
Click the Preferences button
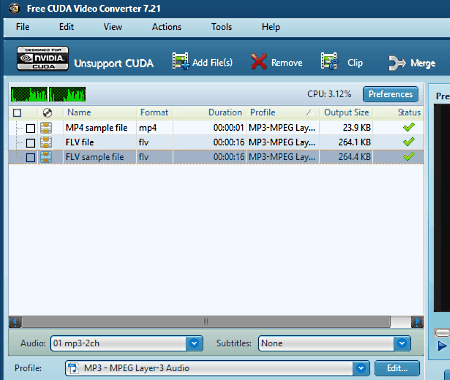tap(390, 94)
